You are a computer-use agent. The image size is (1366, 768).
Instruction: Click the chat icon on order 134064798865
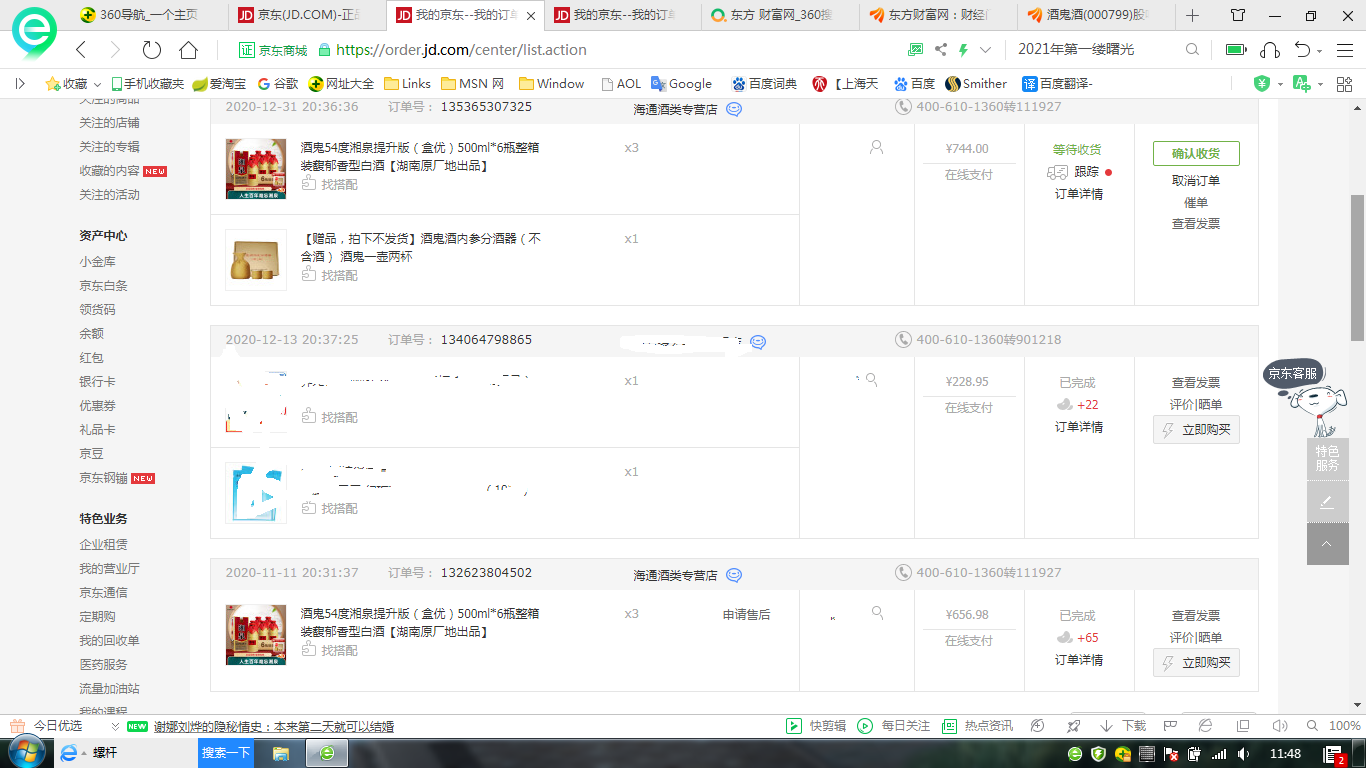(x=758, y=342)
